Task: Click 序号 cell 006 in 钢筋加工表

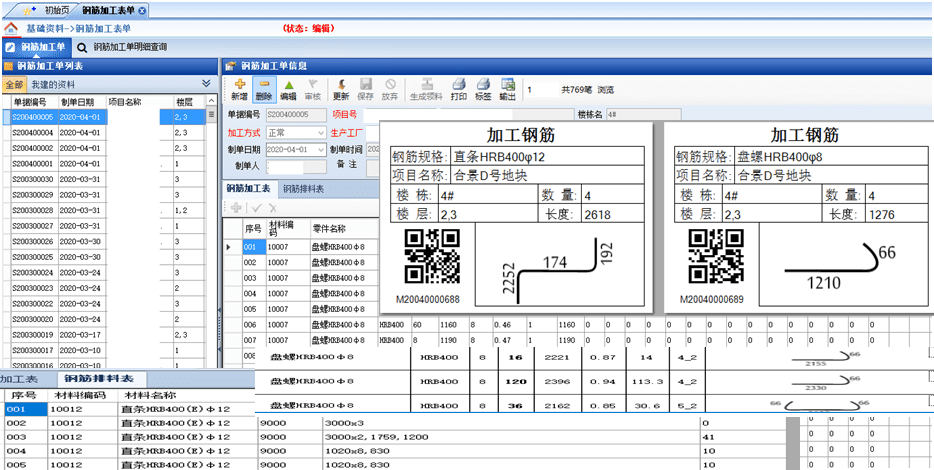Action: [254, 325]
